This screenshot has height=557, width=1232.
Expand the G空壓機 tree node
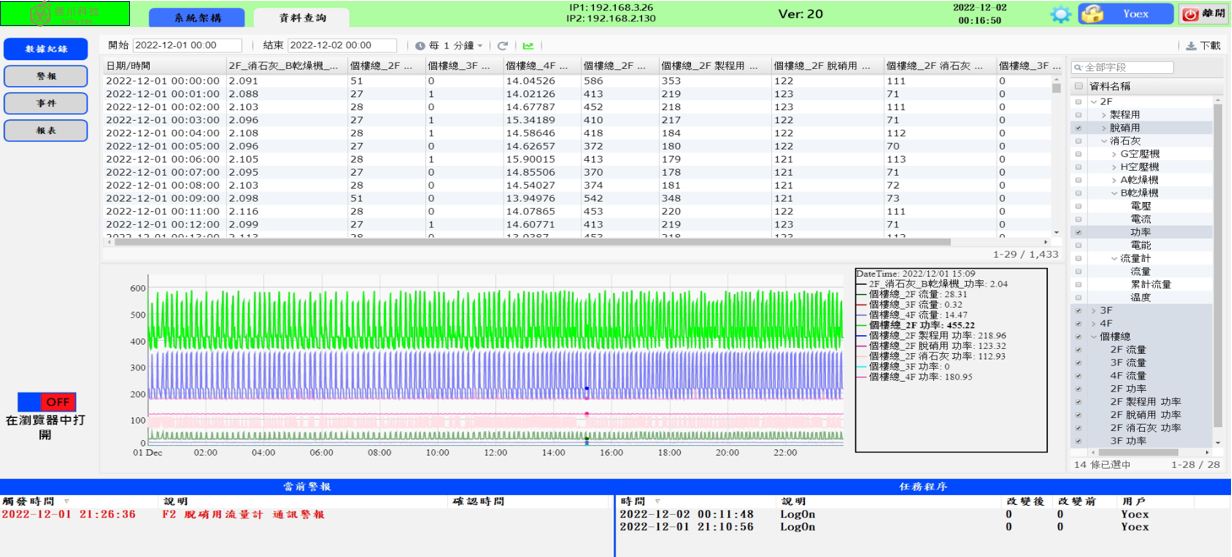click(x=1115, y=154)
